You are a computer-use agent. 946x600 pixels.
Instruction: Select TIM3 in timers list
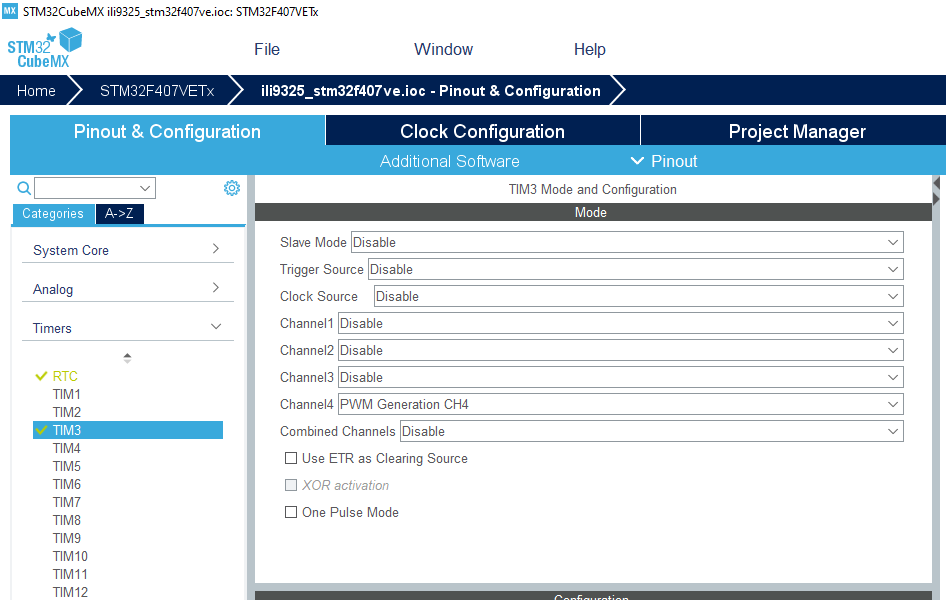point(128,430)
